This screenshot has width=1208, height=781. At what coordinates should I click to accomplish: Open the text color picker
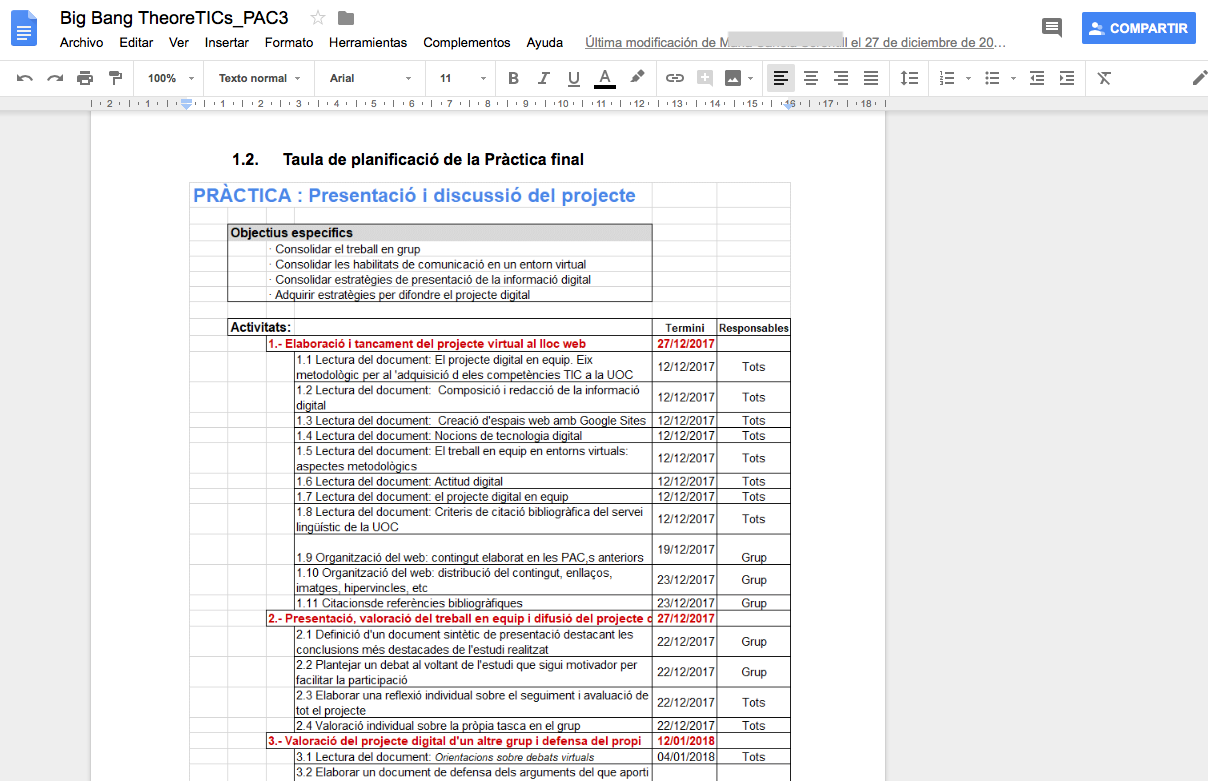tap(604, 78)
